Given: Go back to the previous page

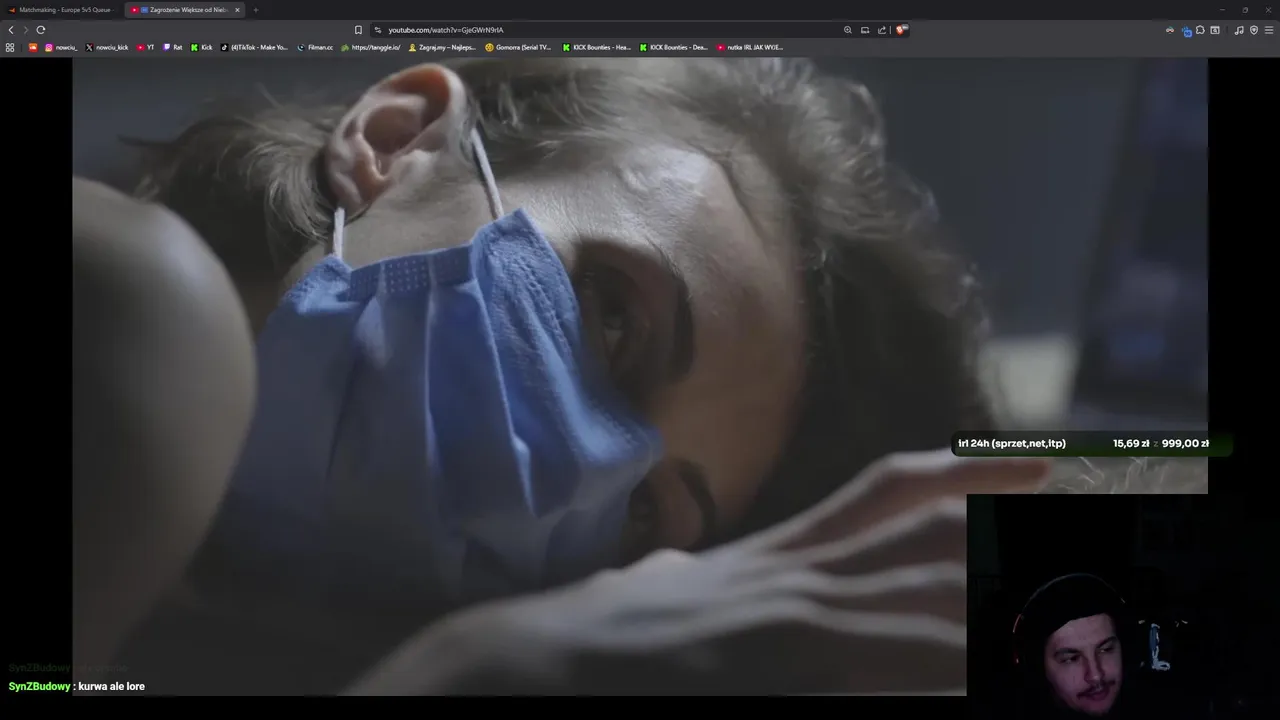Looking at the screenshot, I should [x=11, y=30].
